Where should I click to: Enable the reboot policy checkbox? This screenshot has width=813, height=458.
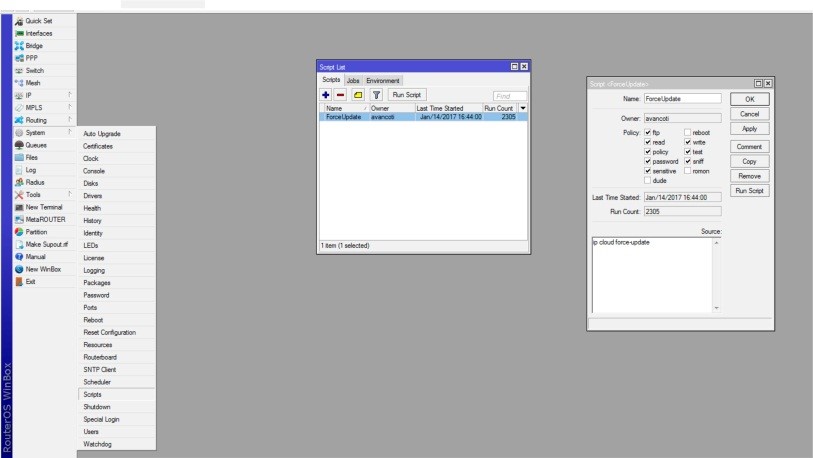click(688, 132)
